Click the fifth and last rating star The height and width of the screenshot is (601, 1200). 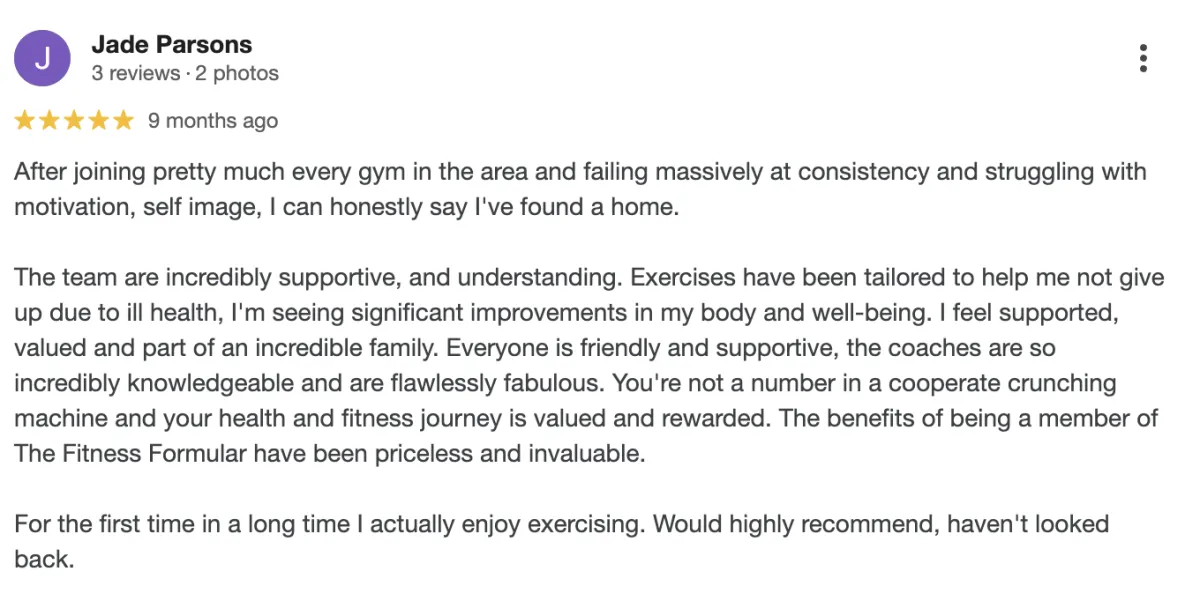click(x=123, y=121)
